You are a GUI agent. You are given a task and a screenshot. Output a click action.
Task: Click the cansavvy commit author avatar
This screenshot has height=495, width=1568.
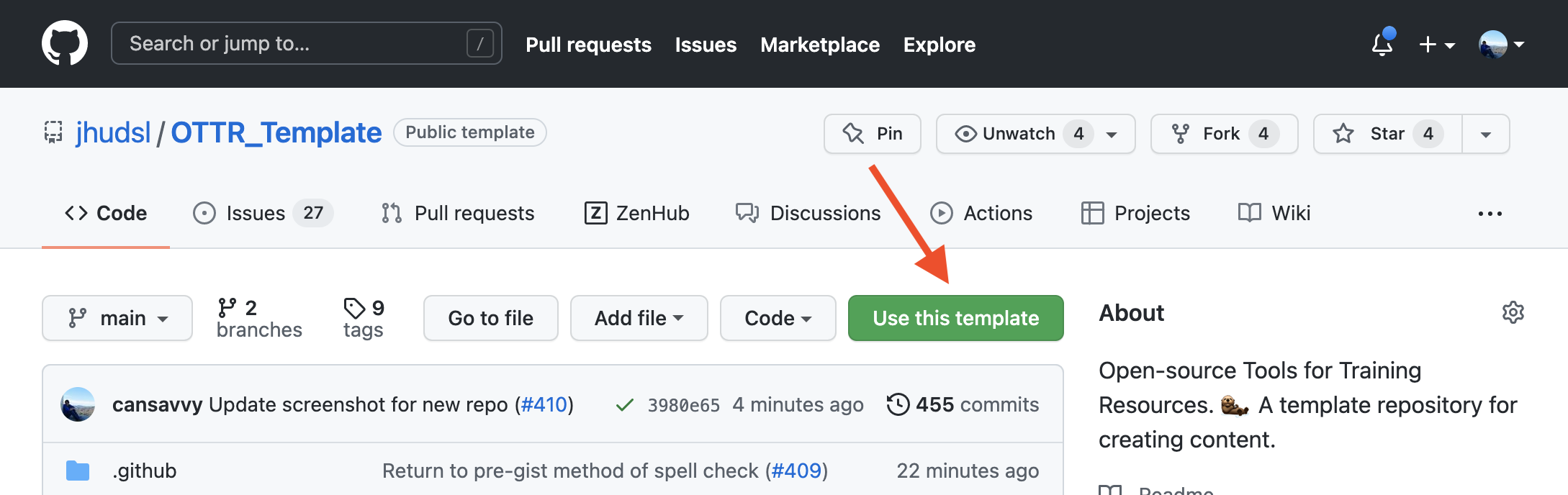(x=78, y=404)
